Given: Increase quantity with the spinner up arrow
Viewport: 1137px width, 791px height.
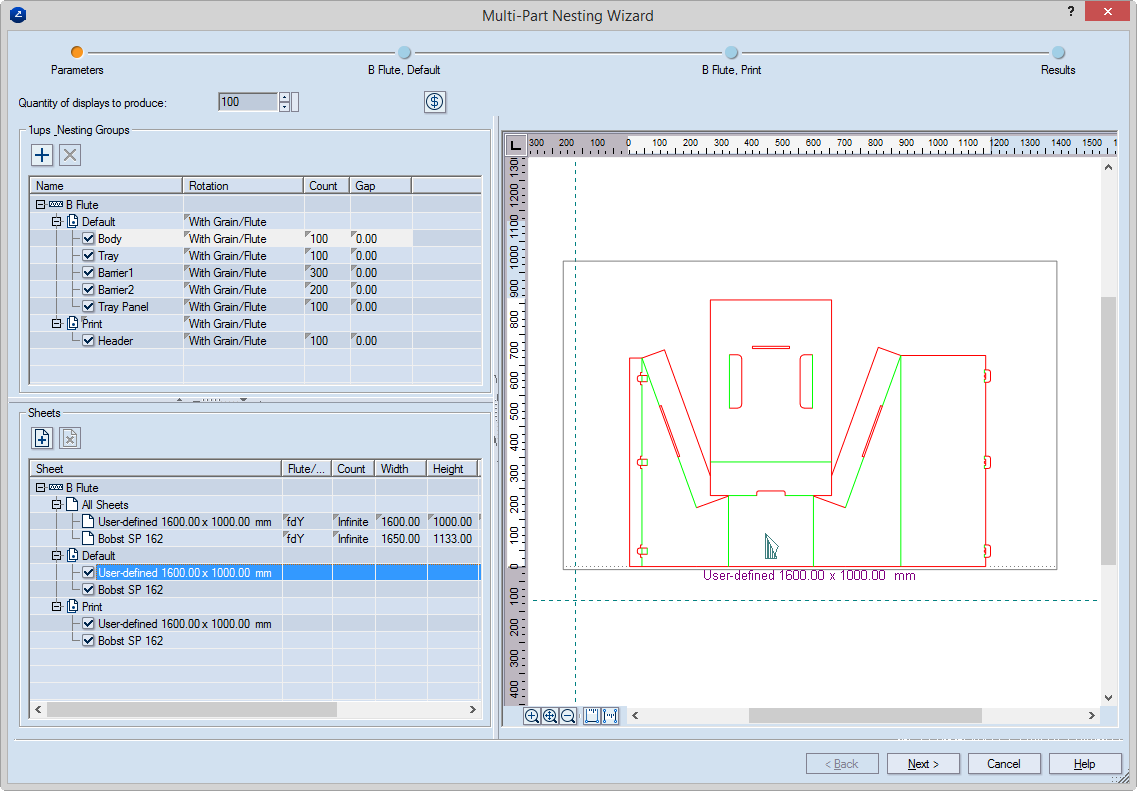Looking at the screenshot, I should (285, 97).
